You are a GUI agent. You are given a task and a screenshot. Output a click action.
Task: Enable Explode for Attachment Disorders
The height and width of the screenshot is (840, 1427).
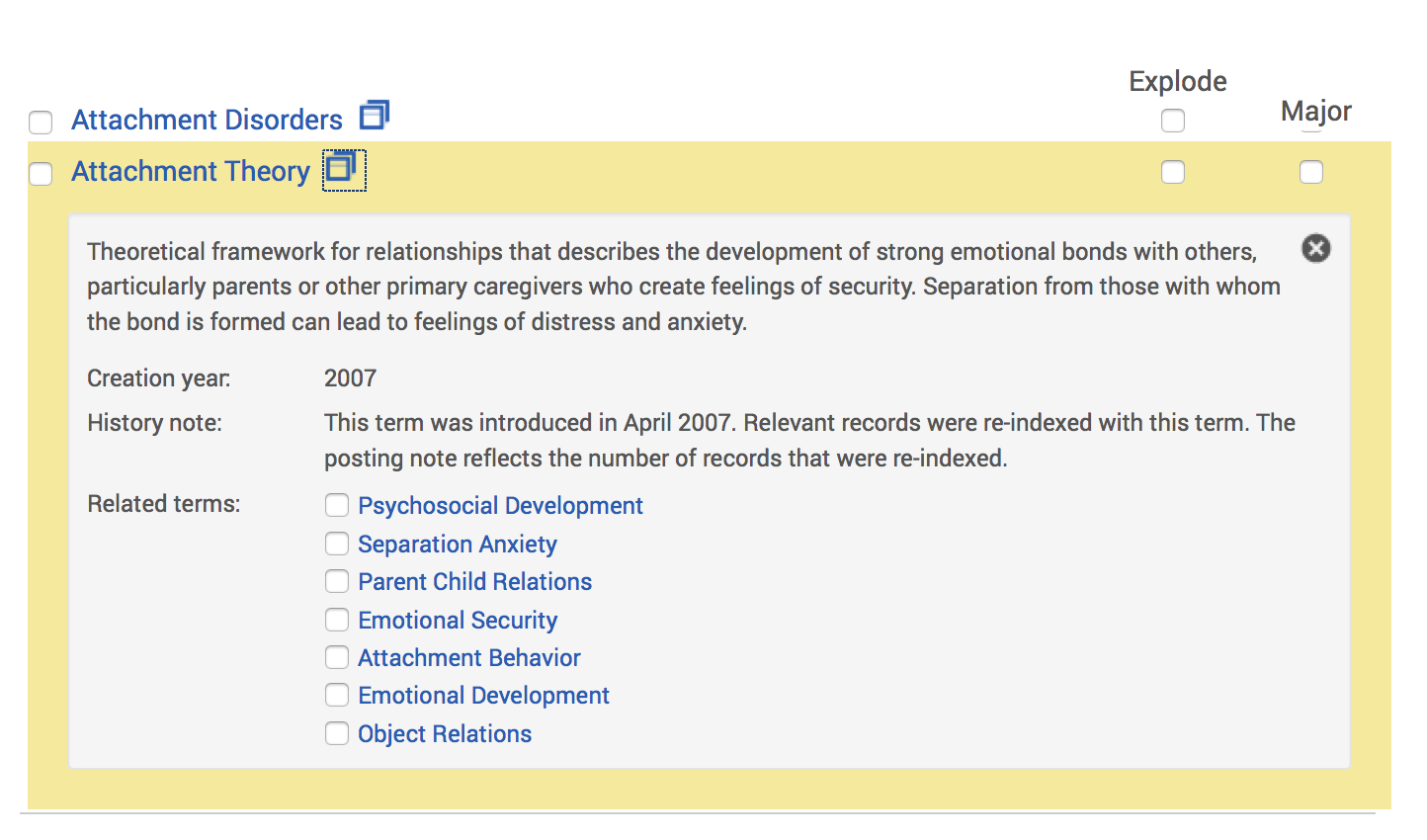pos(1173,121)
